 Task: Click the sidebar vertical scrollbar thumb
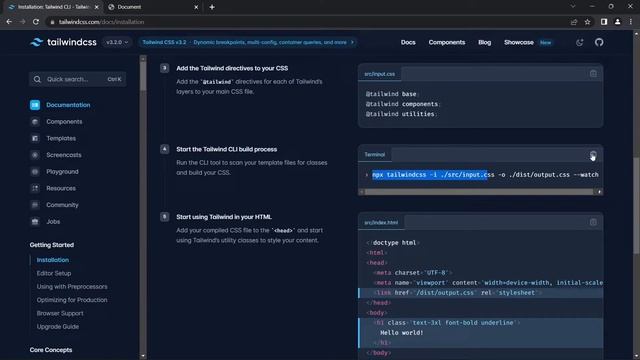tap(143, 76)
